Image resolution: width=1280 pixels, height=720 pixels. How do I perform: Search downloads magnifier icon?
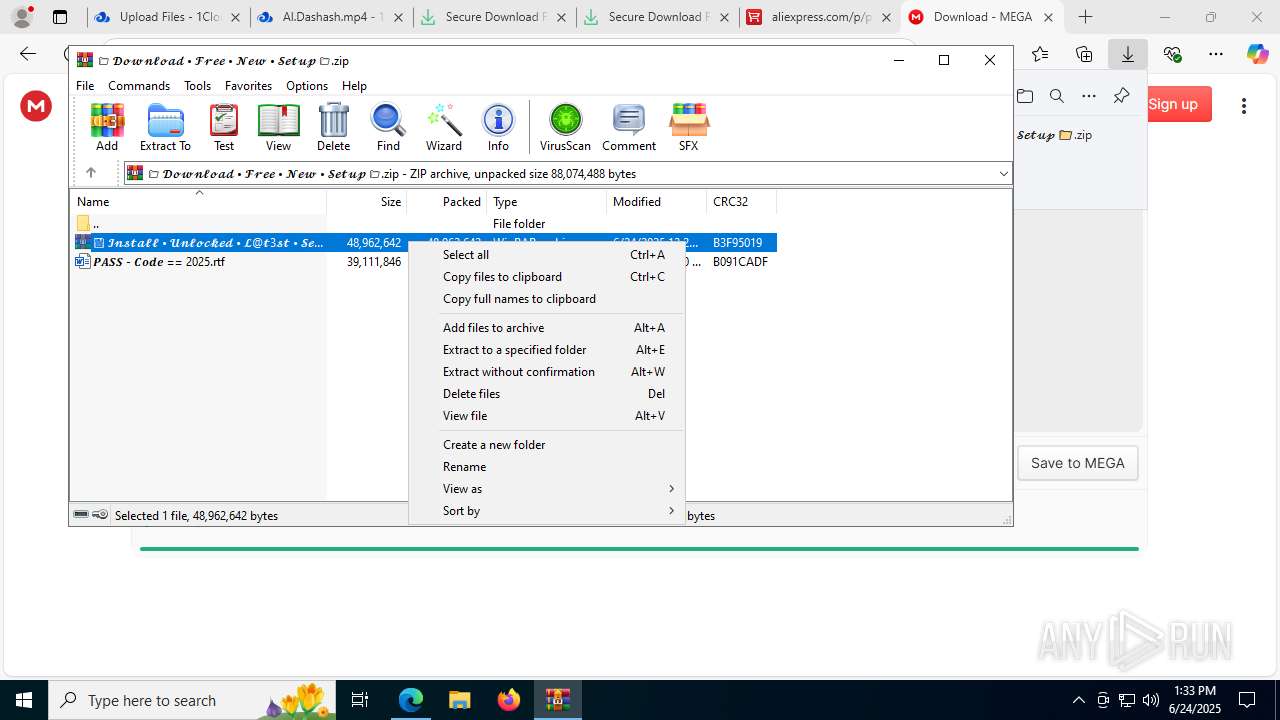[1057, 96]
